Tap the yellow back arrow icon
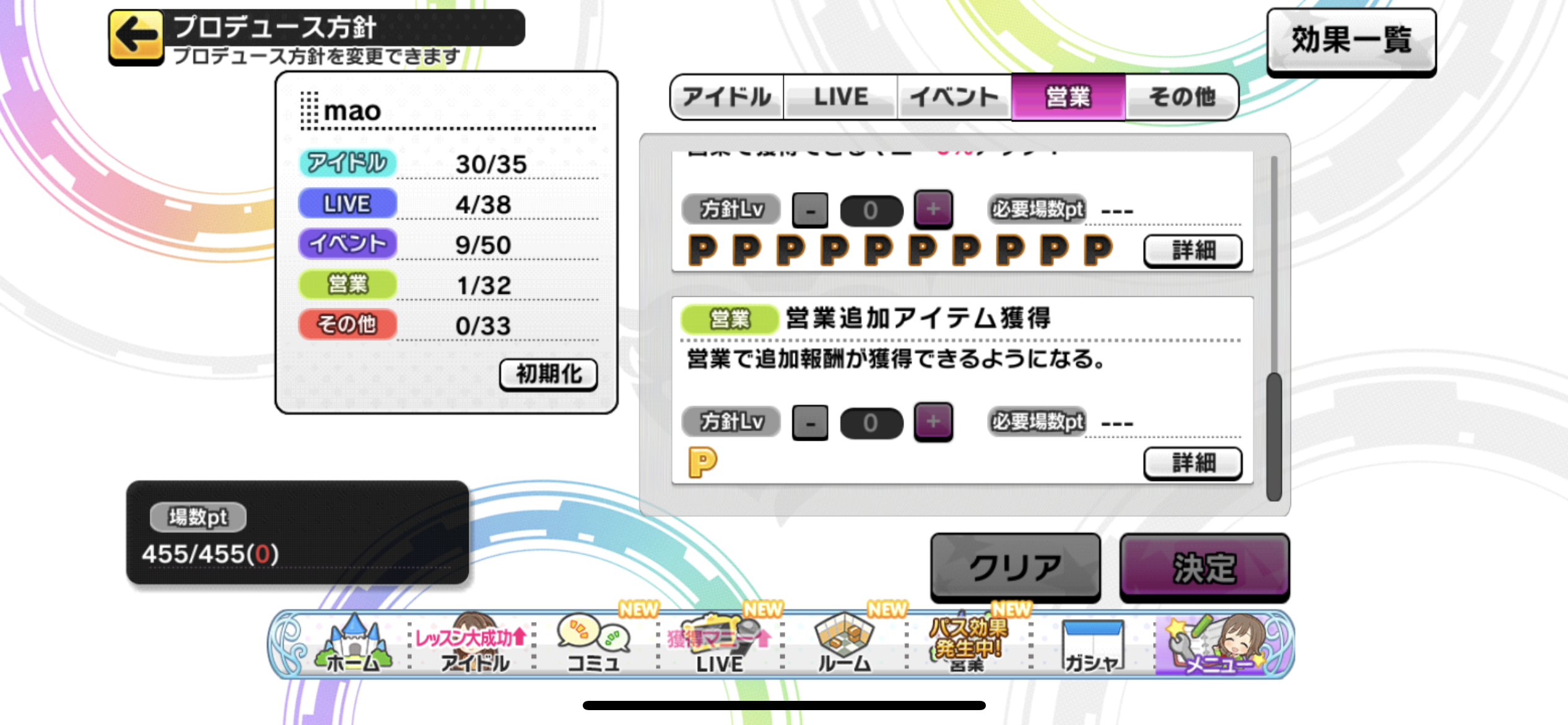This screenshot has height=725, width=1568. [136, 36]
